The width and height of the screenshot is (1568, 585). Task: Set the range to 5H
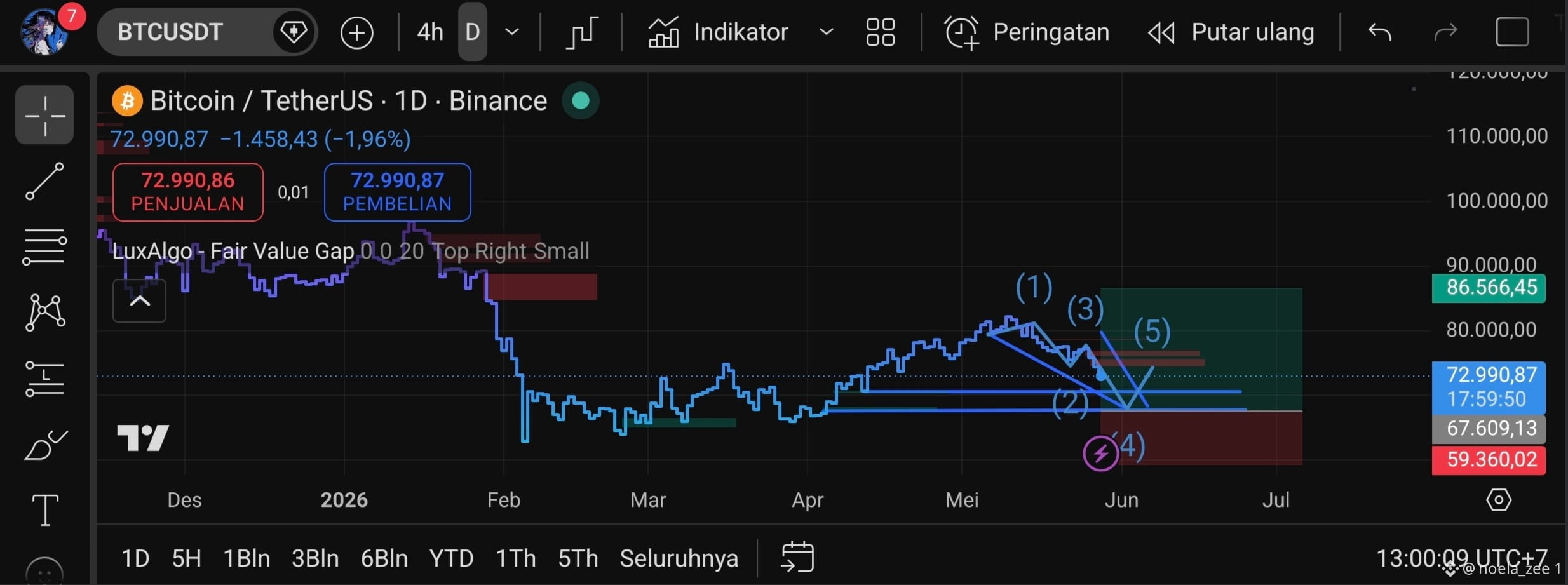pyautogui.click(x=187, y=558)
